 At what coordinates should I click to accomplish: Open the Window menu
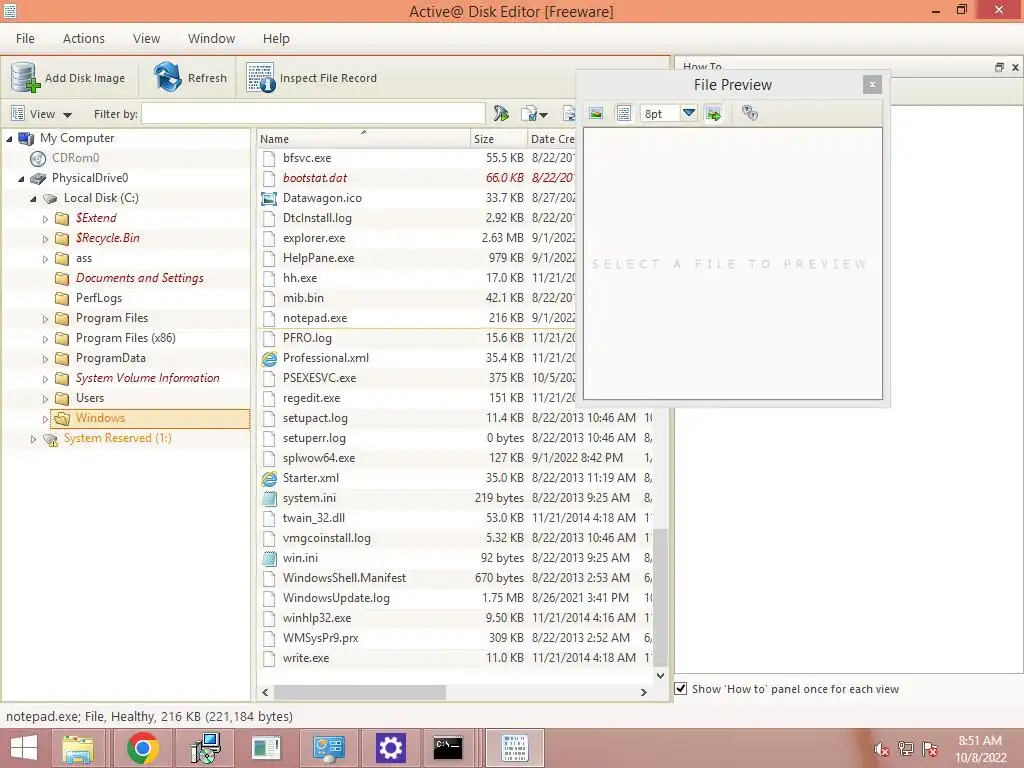coord(212,39)
